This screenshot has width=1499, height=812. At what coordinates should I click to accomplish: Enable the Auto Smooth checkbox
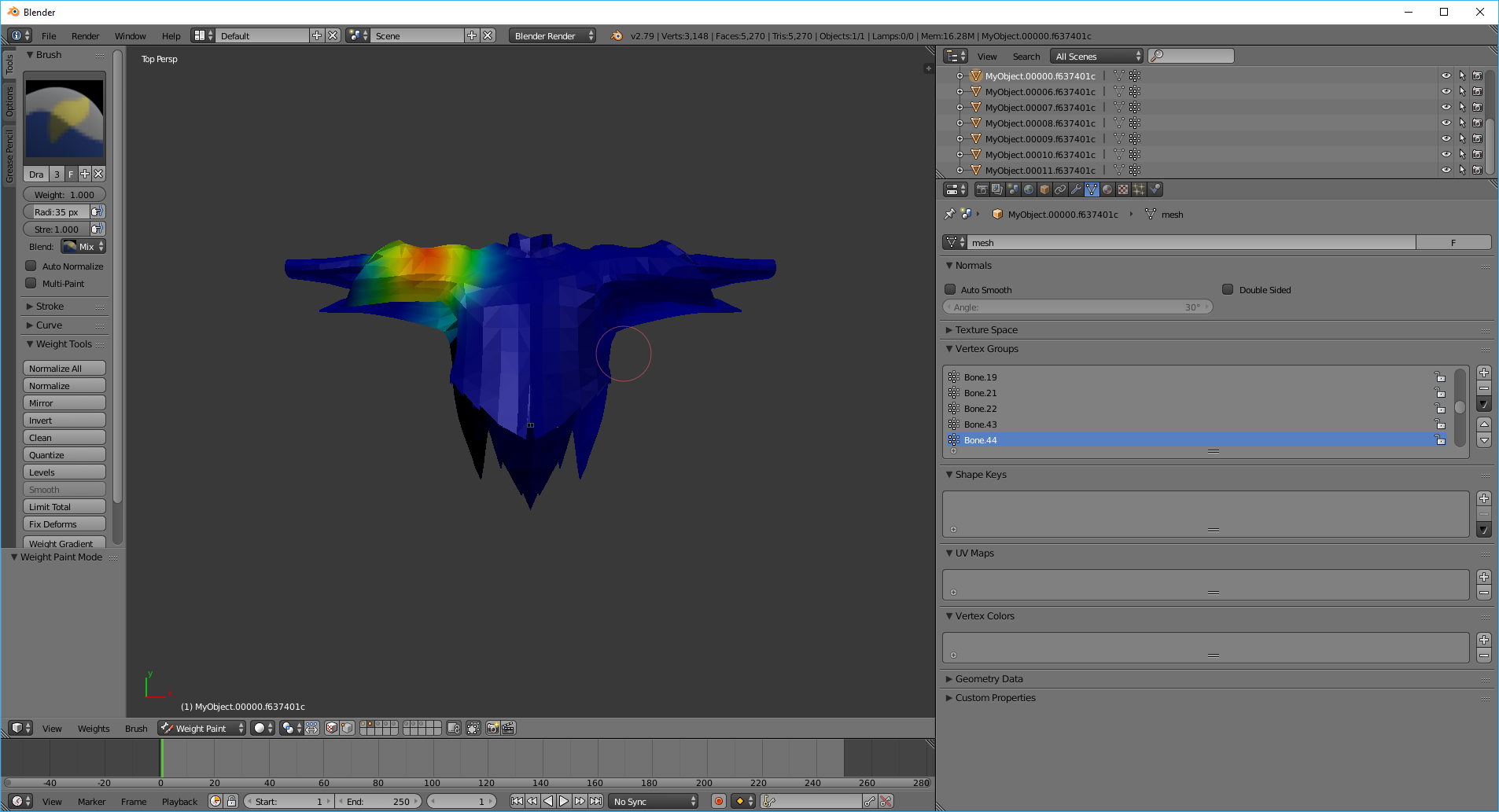(x=950, y=289)
